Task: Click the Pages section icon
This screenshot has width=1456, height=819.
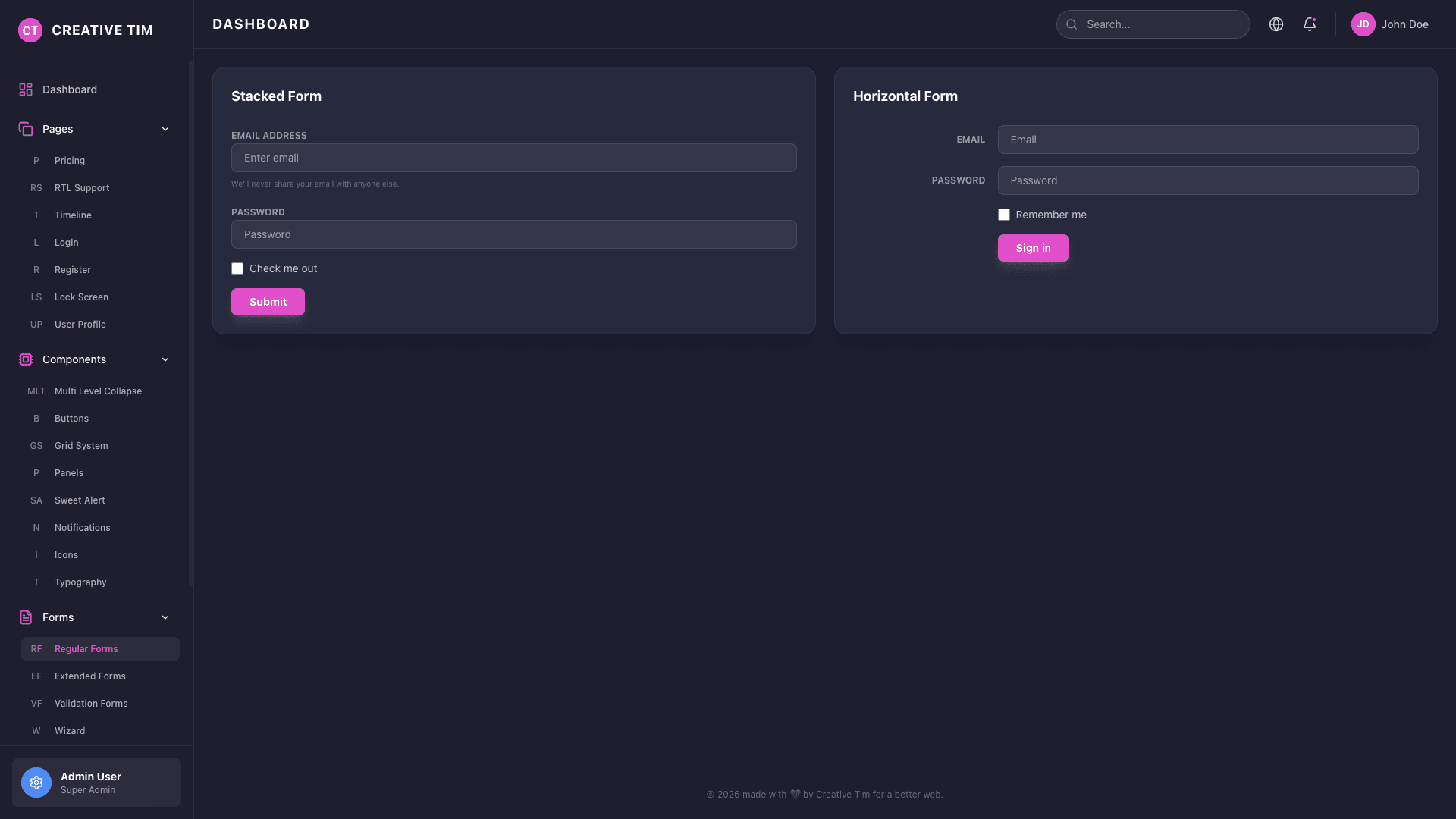Action: (x=25, y=129)
